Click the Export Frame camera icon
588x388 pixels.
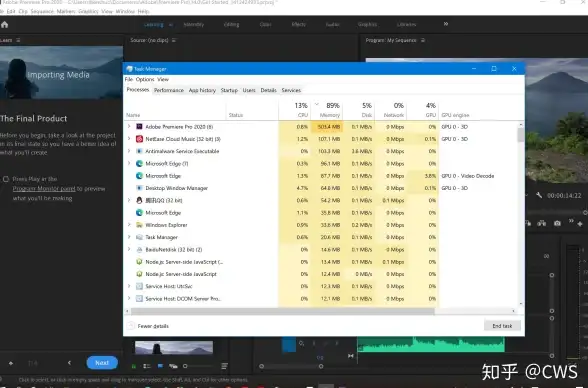pyautogui.click(x=557, y=223)
